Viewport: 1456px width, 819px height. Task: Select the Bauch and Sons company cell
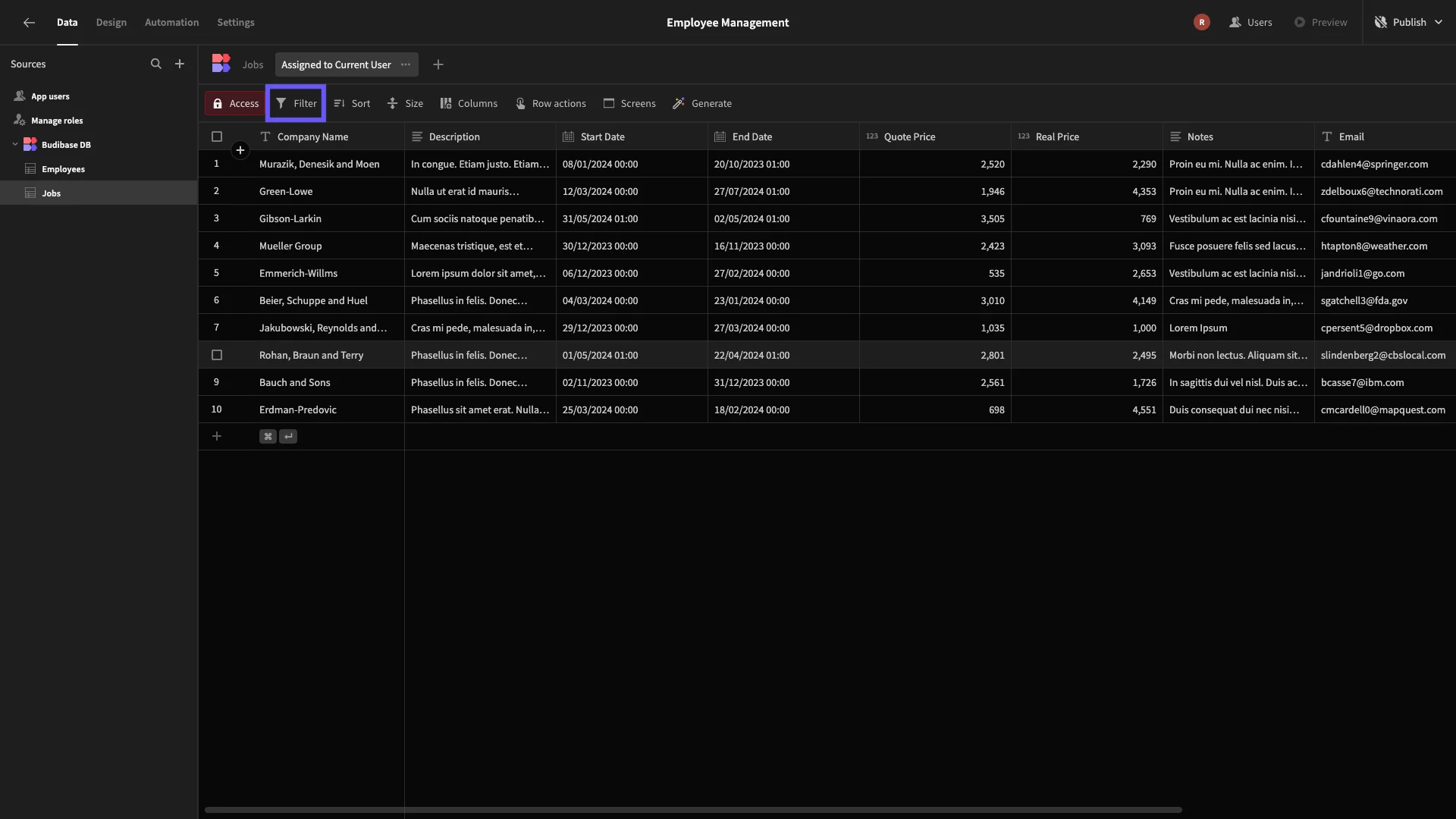click(x=328, y=382)
